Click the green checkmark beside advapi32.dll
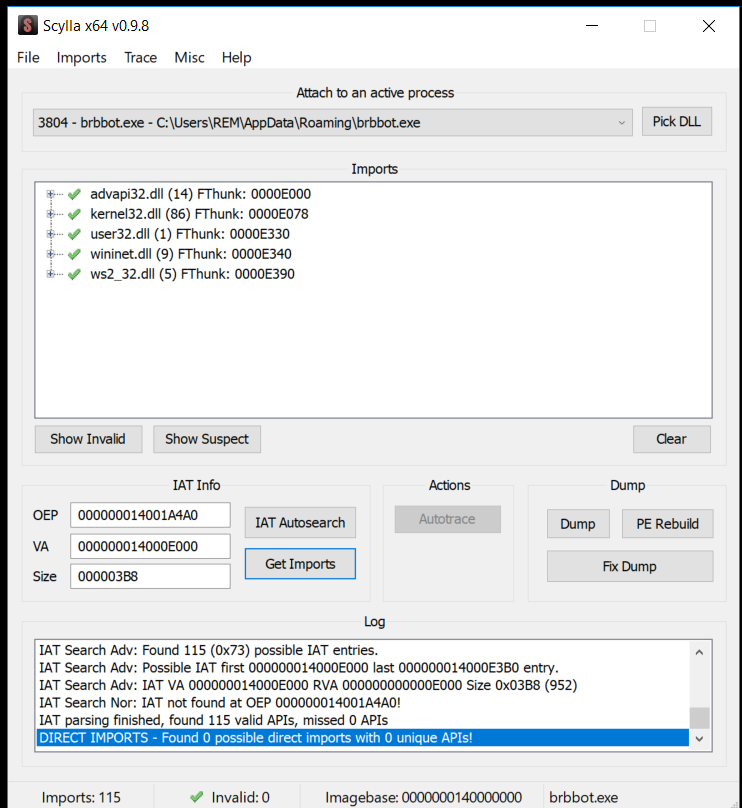 [74, 194]
